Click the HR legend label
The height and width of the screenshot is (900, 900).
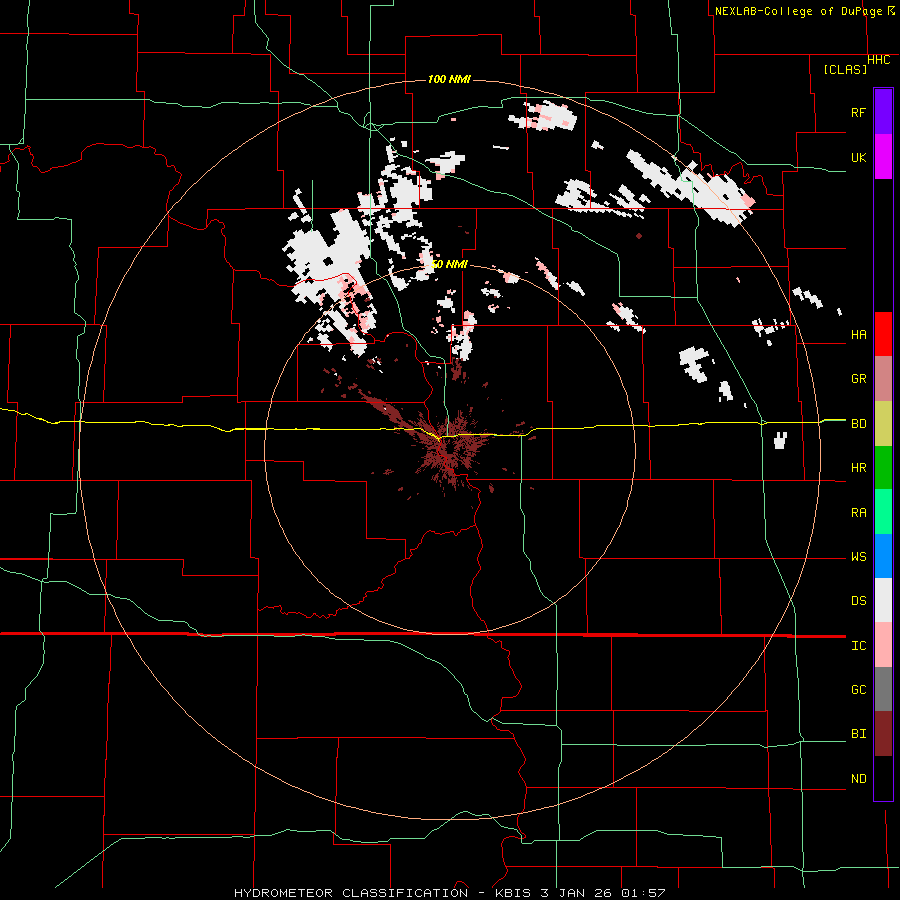[x=858, y=467]
